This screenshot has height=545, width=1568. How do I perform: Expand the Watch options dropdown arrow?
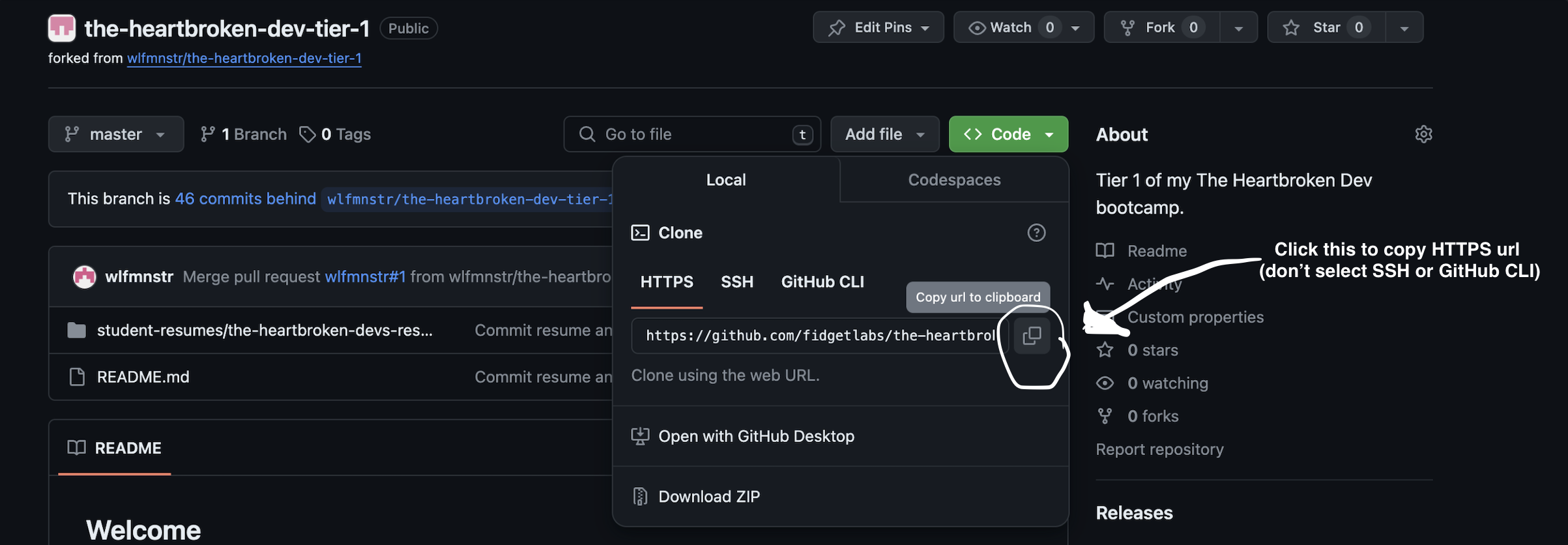tap(1076, 27)
